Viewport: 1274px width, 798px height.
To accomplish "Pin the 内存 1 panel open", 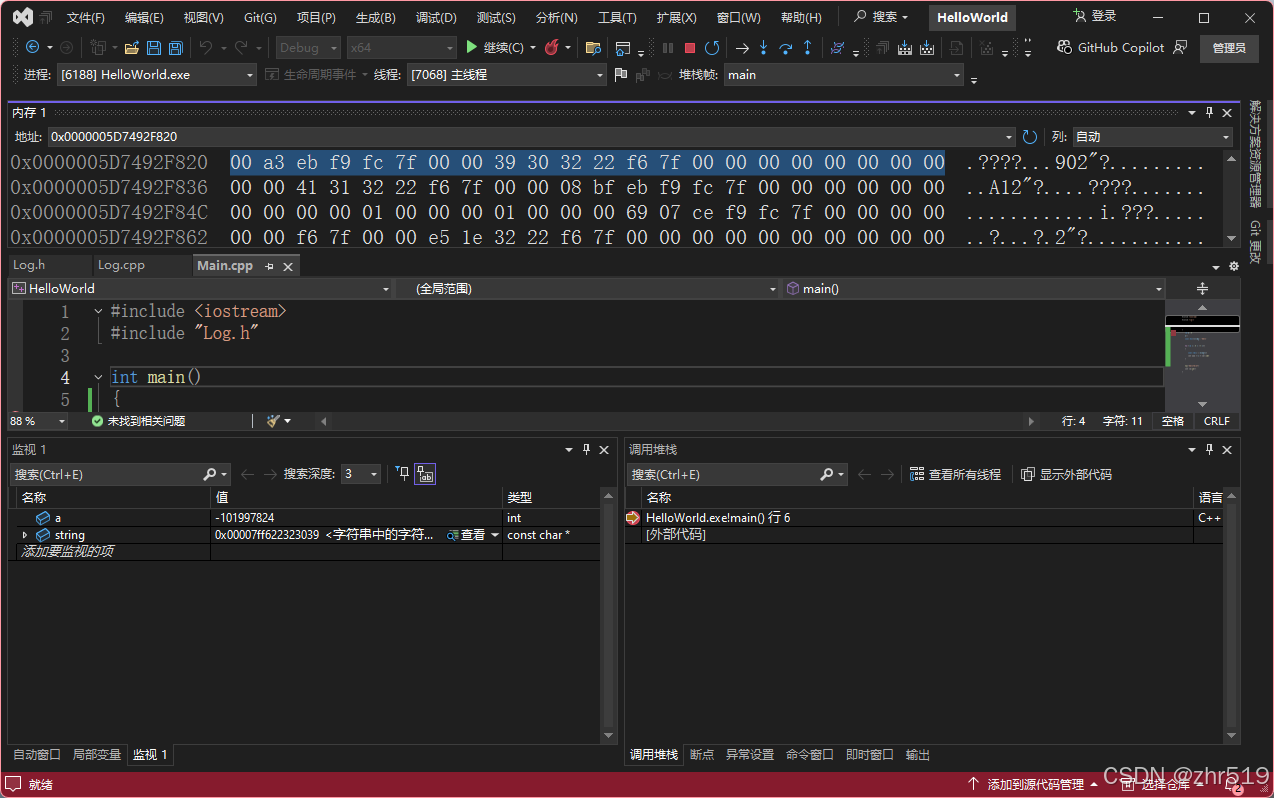I will tap(1211, 112).
